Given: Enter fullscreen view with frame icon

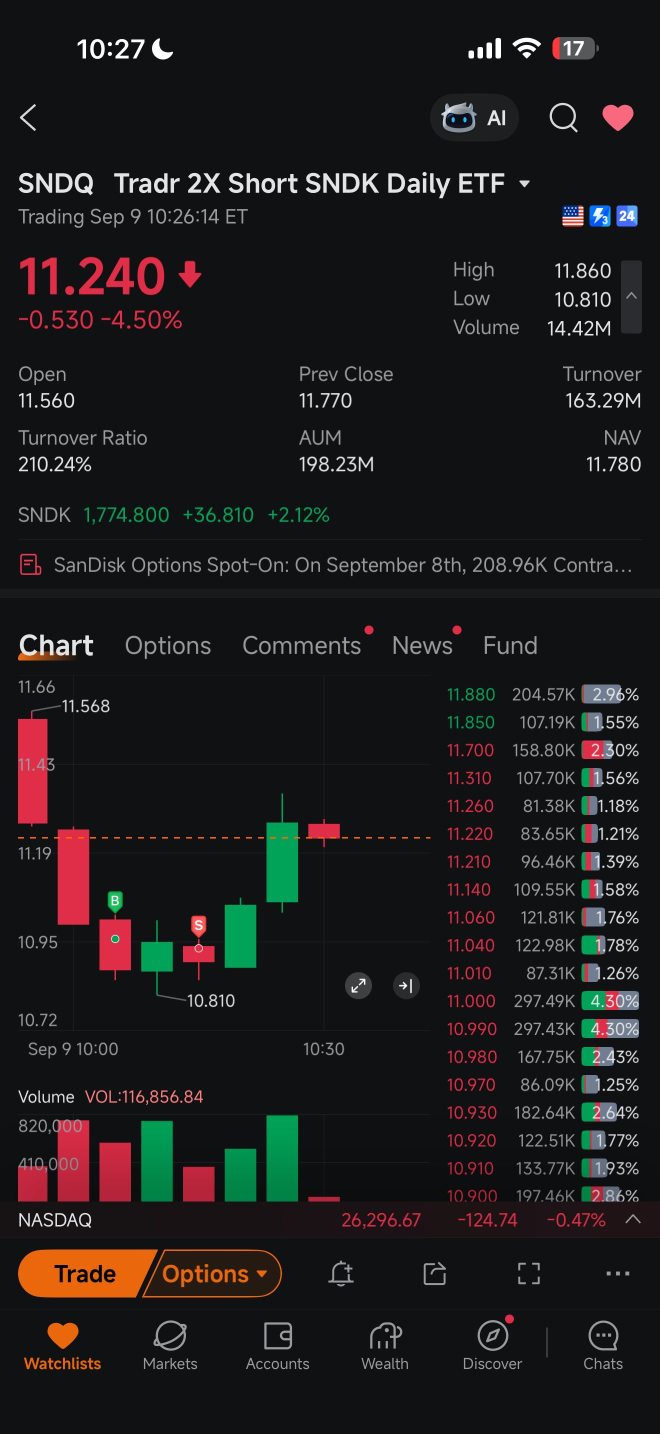Looking at the screenshot, I should pos(528,1274).
